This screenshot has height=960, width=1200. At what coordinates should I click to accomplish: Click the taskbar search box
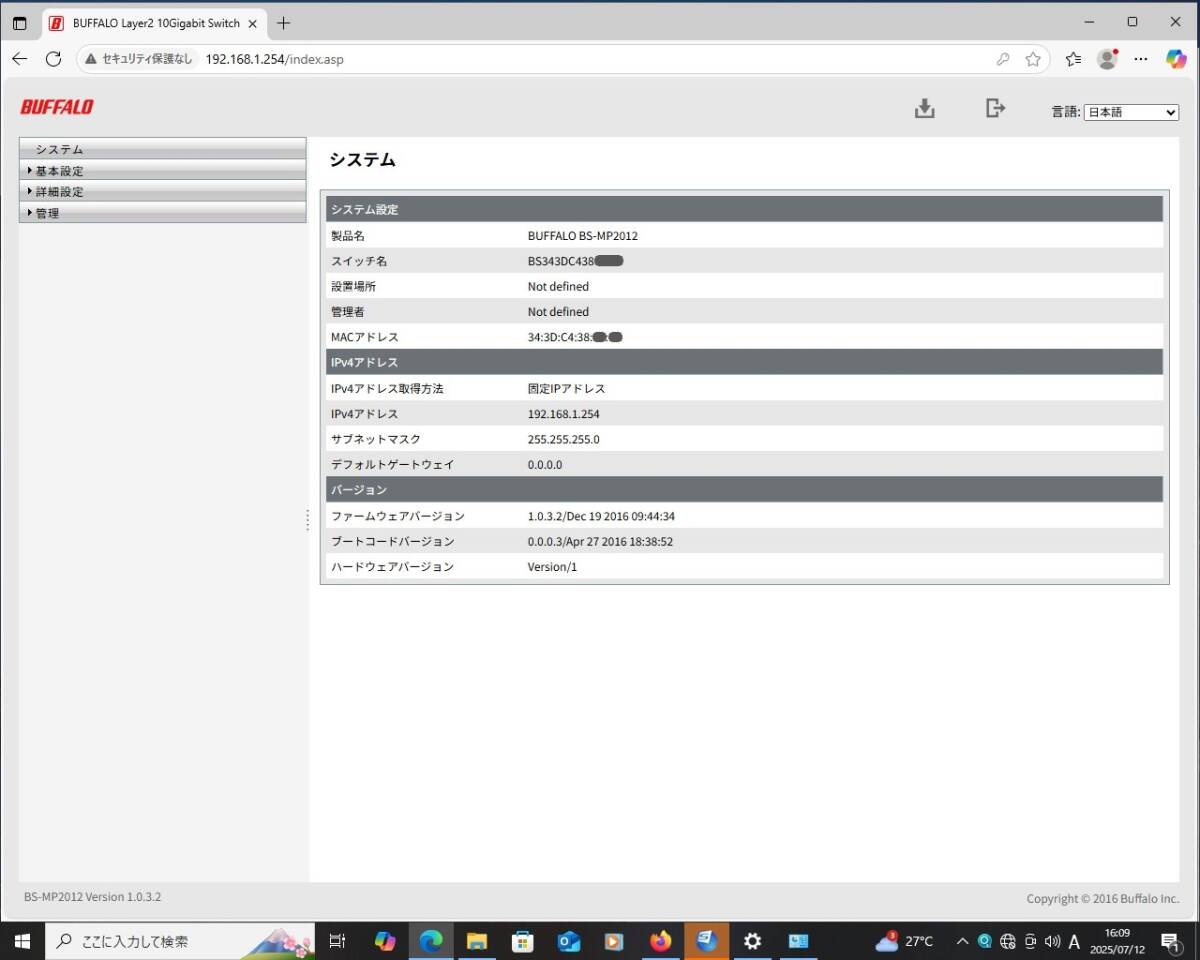180,941
